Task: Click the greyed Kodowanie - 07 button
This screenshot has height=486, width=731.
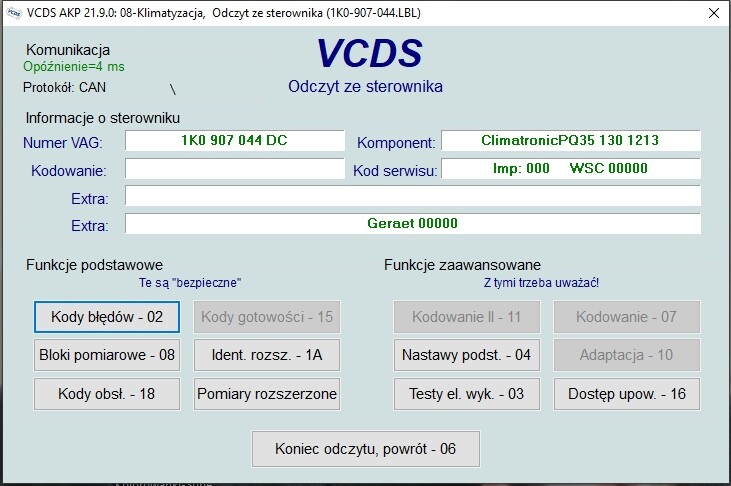Action: pos(627,317)
